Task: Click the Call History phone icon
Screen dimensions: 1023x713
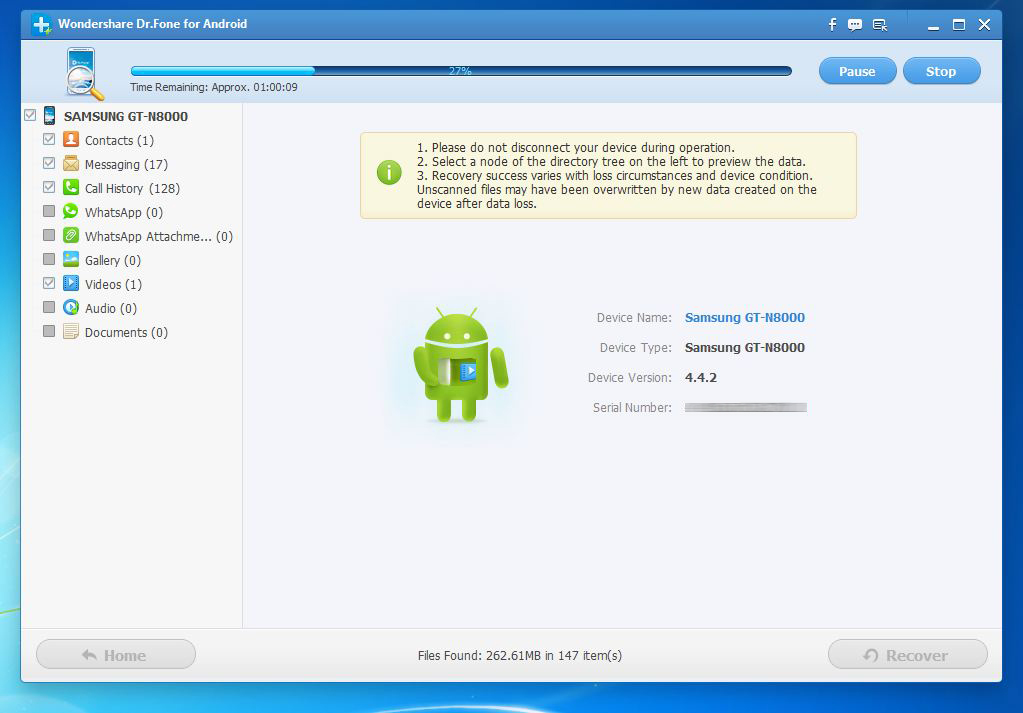Action: tap(70, 188)
